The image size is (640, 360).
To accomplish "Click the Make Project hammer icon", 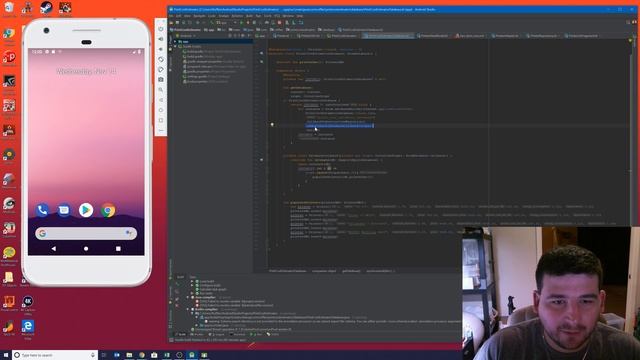I will coord(211,22).
